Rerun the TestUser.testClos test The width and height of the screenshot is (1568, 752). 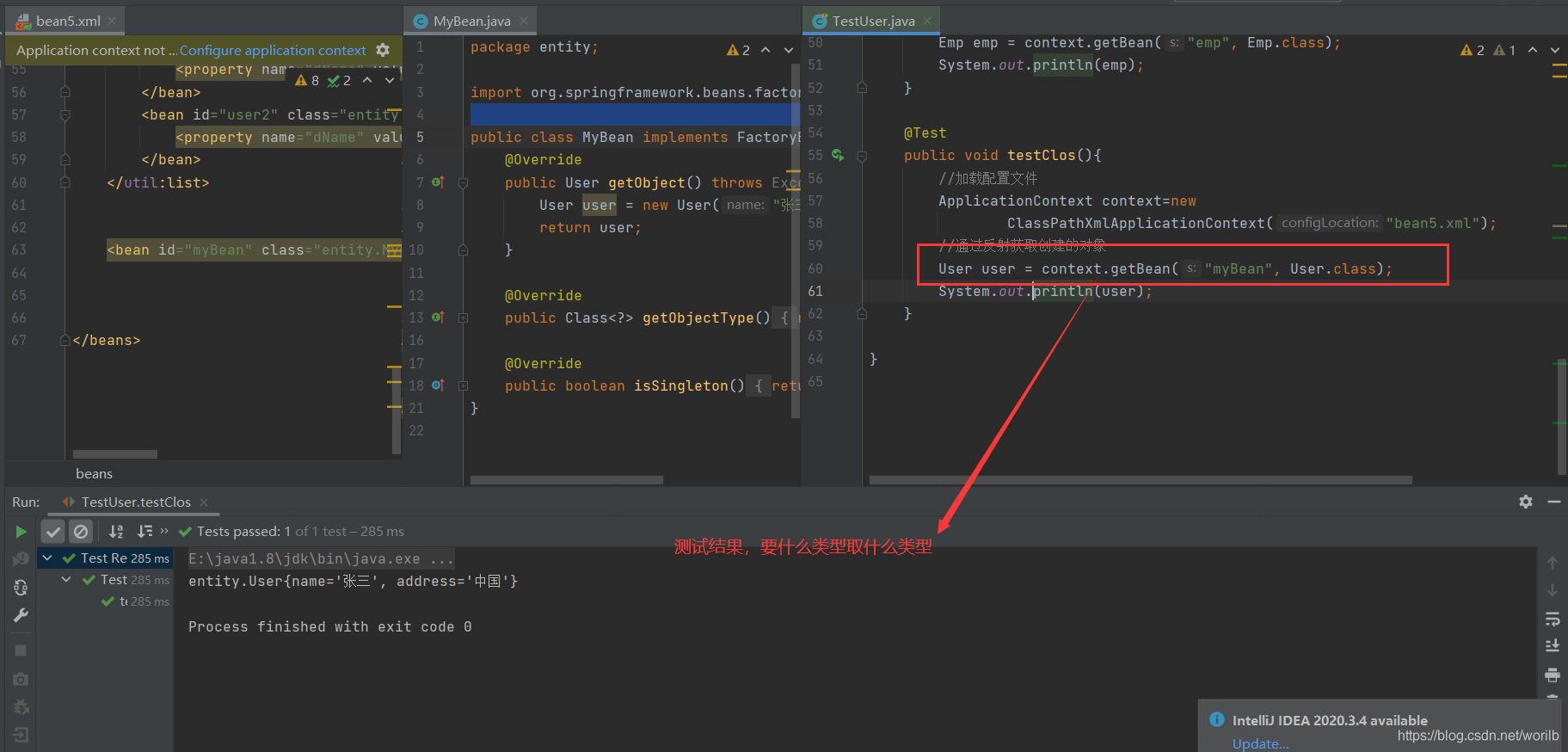click(21, 532)
